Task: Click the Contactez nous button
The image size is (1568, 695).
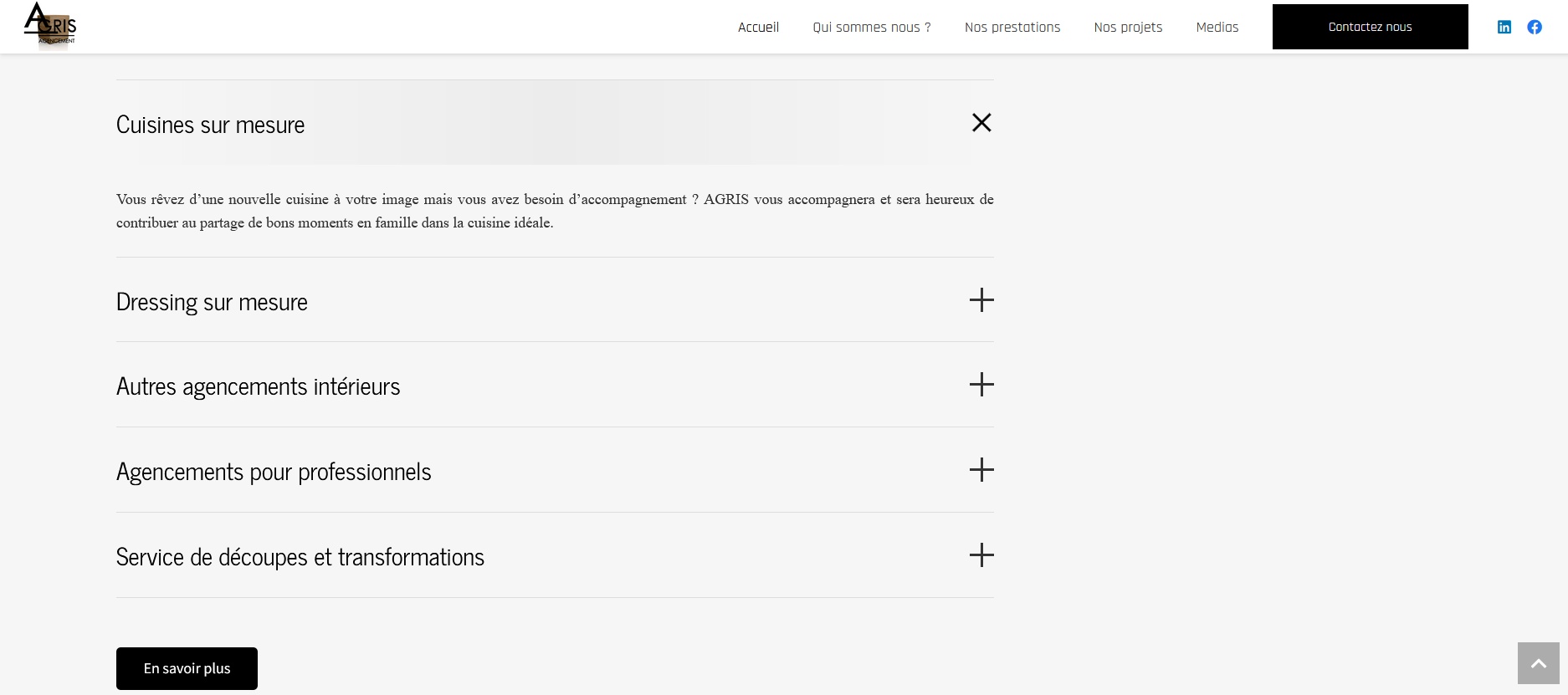Action: click(x=1370, y=27)
